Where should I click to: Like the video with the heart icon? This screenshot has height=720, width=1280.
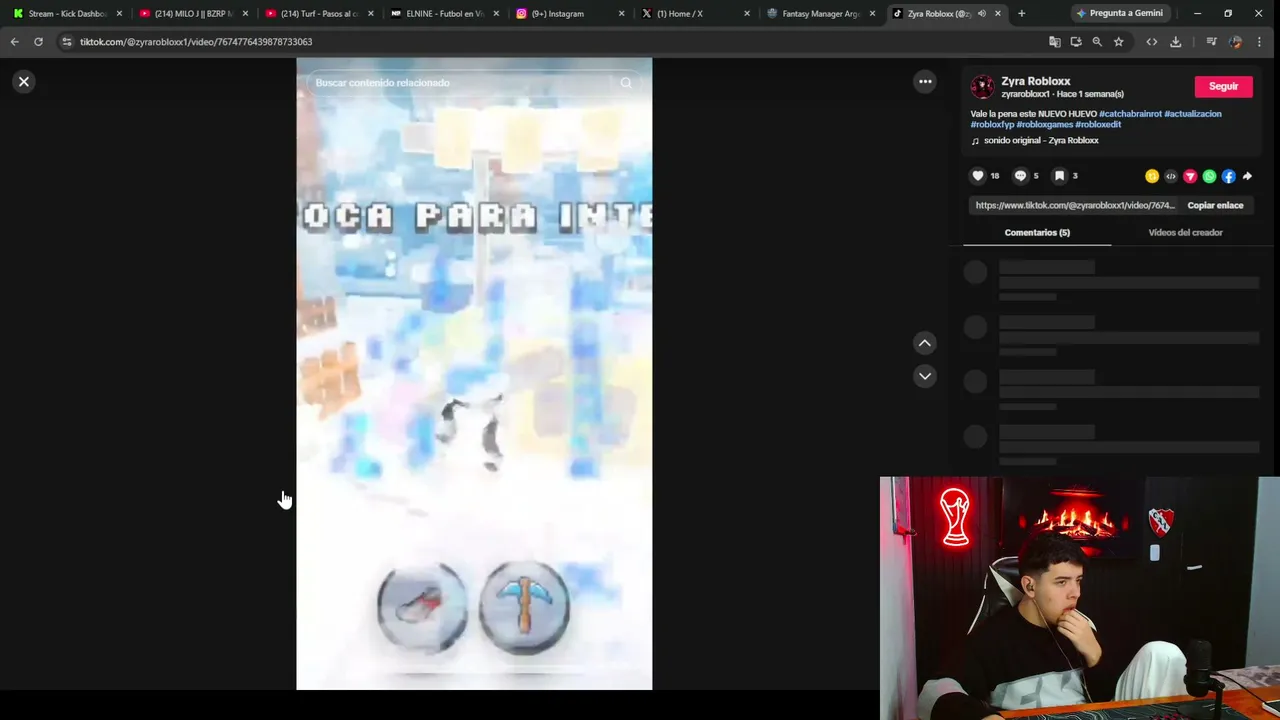[x=978, y=176]
